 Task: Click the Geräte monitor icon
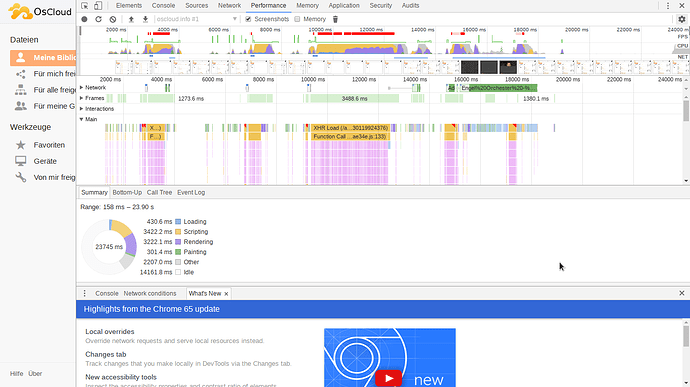click(20, 161)
